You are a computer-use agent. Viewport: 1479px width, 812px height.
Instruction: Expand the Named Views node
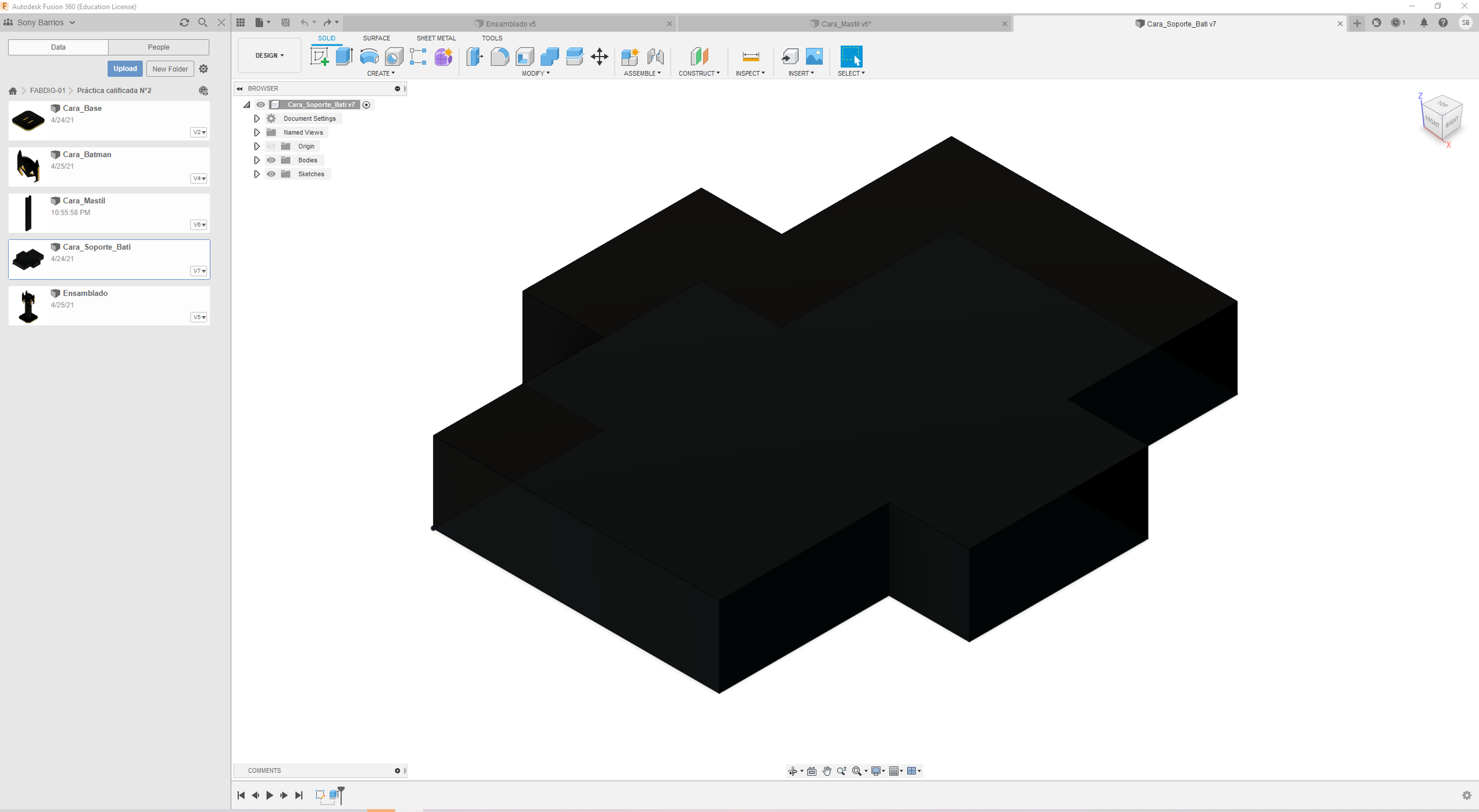click(257, 132)
